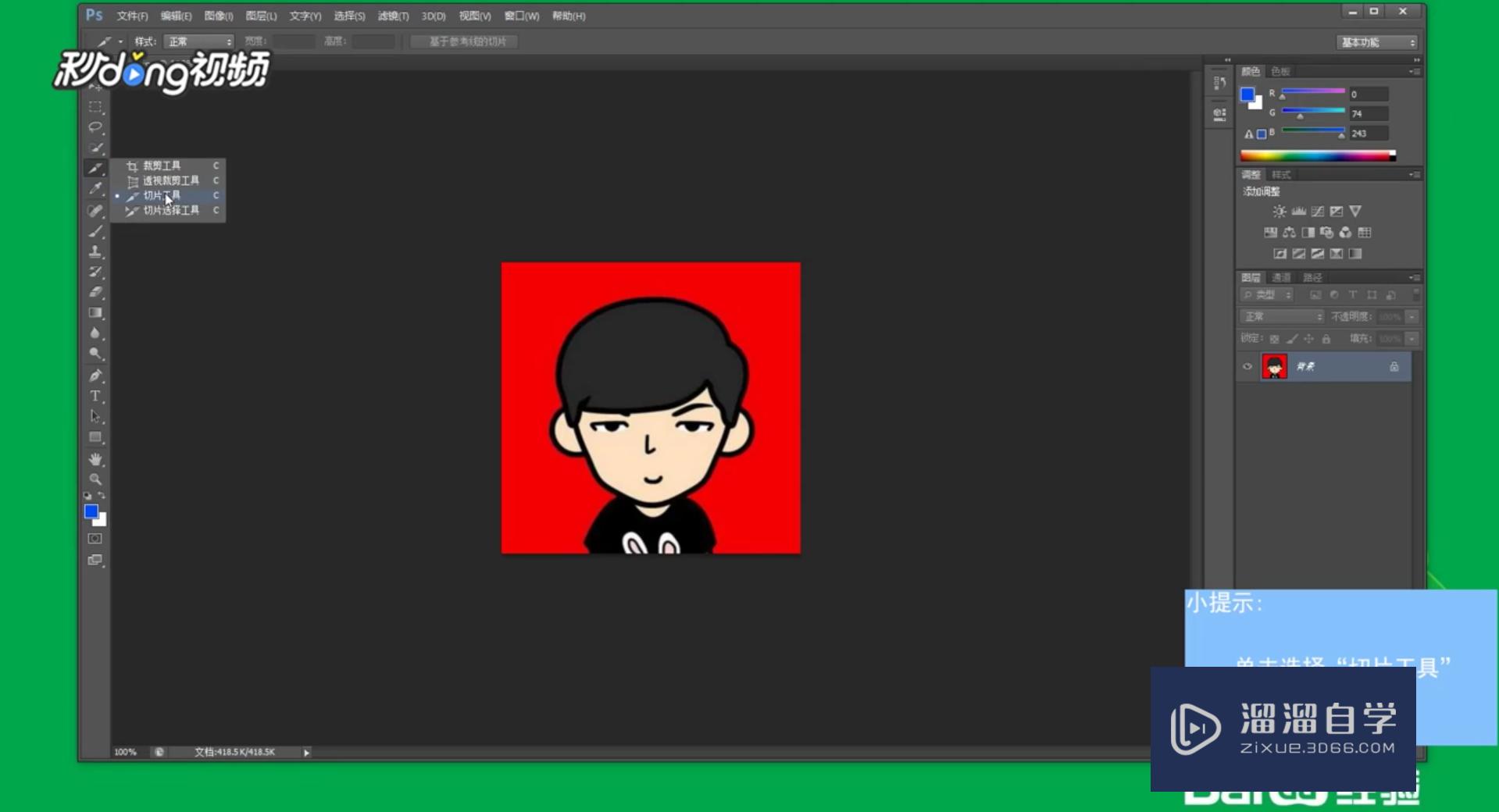Screen dimensions: 1499x812
Task: Select the Hand tool
Action: coord(95,459)
